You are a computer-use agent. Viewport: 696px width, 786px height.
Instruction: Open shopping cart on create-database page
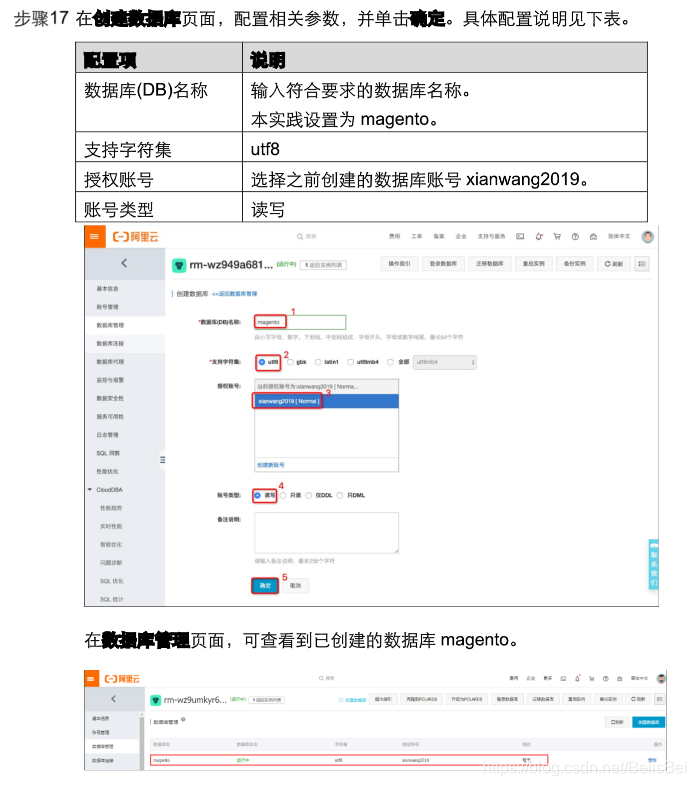click(557, 236)
